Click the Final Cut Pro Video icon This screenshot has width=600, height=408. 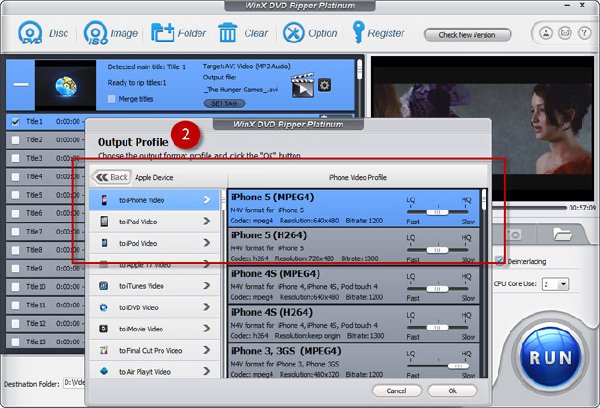coord(103,350)
